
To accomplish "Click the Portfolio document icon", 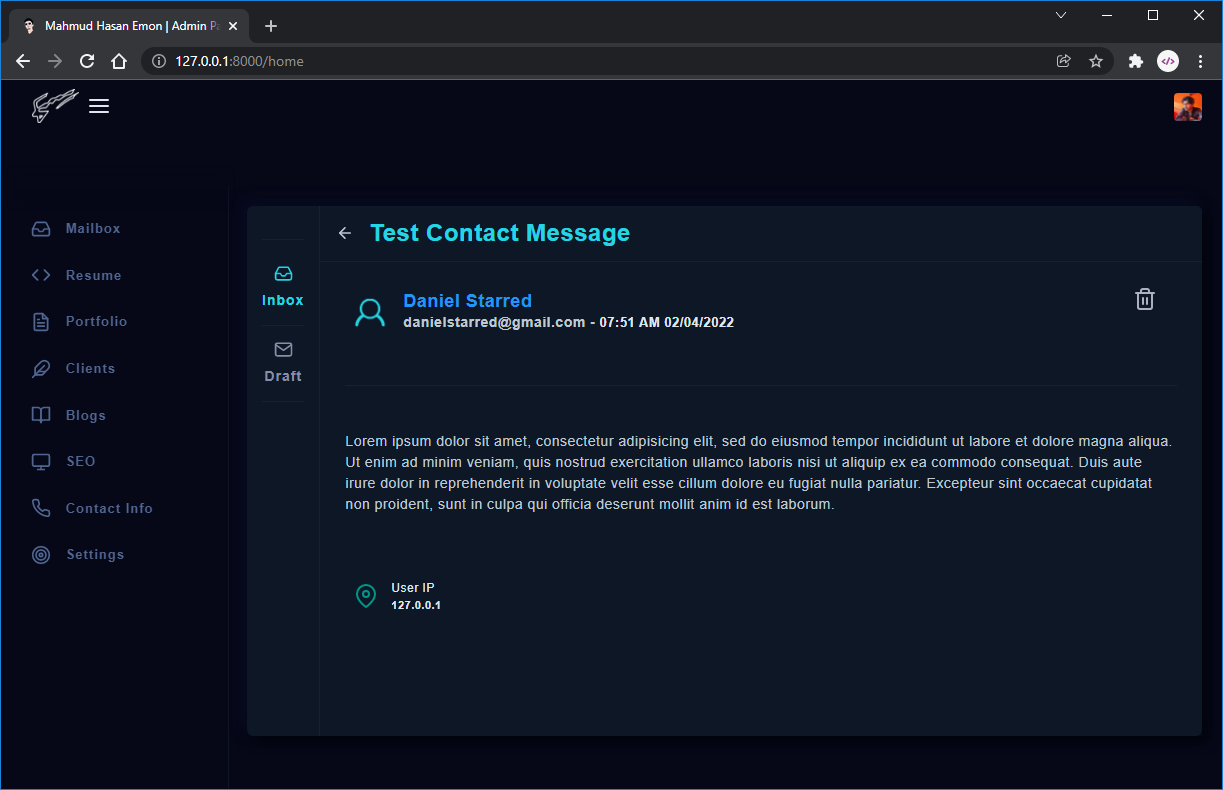I will coord(41,322).
